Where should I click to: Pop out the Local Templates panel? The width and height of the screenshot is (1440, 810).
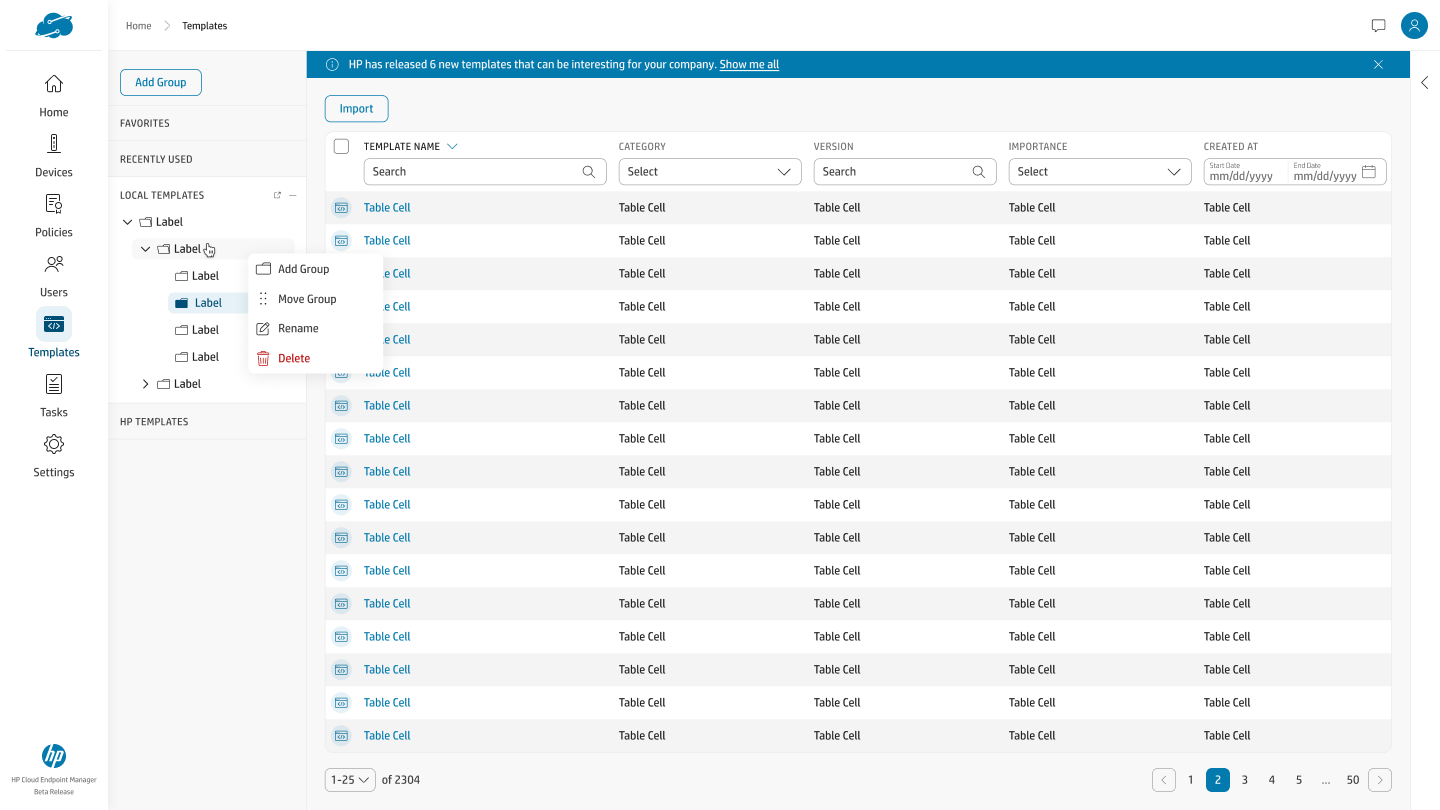(277, 195)
